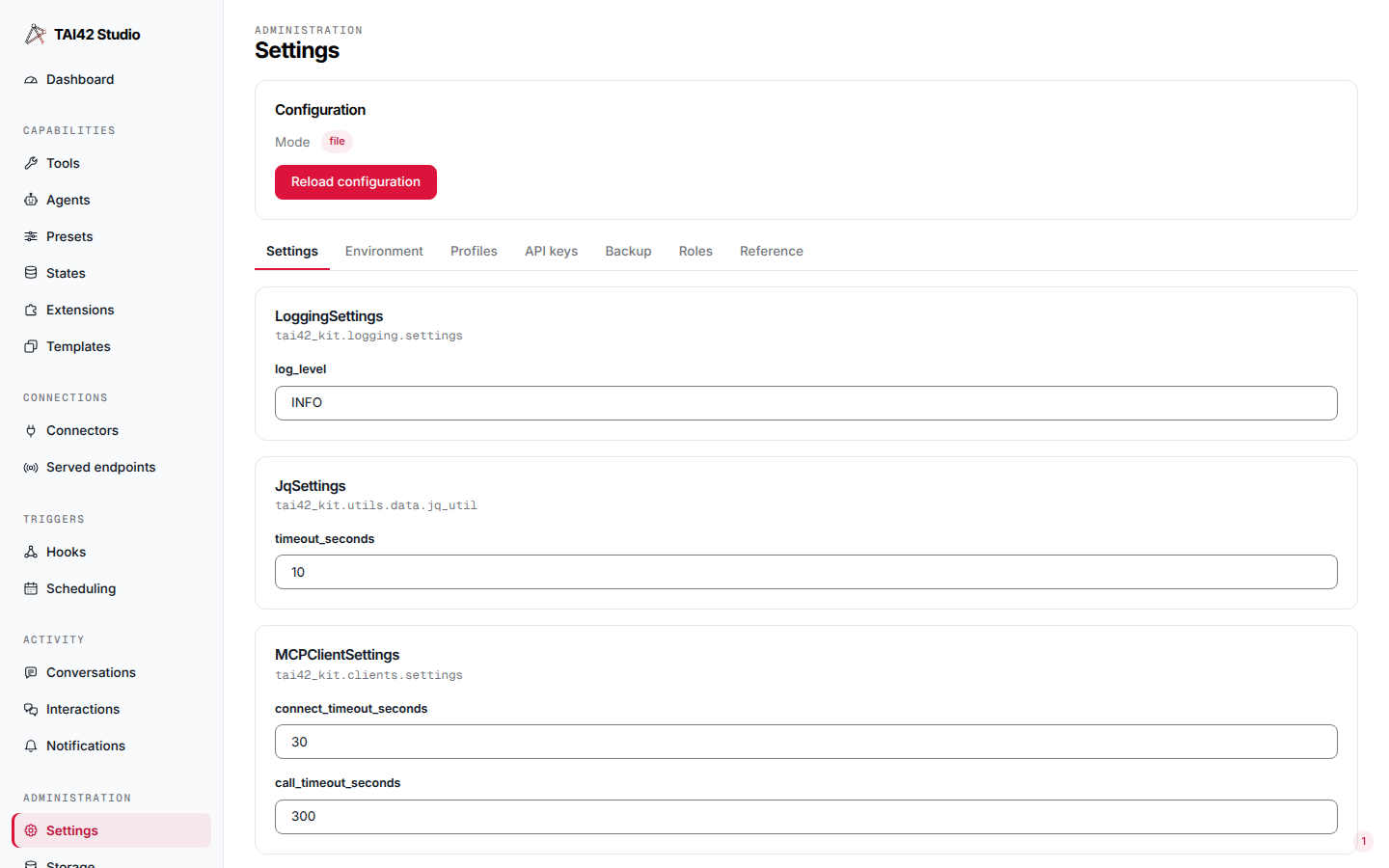The width and height of the screenshot is (1389, 868).
Task: Open Conversations
Action: [111, 673]
